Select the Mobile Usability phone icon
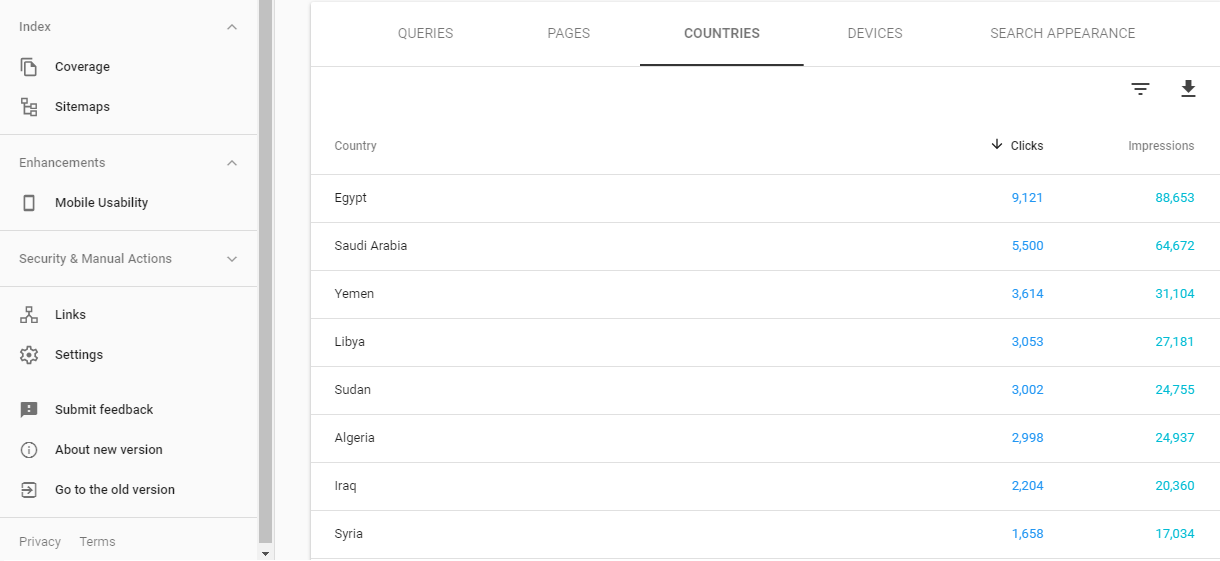The image size is (1220, 561). (x=29, y=203)
